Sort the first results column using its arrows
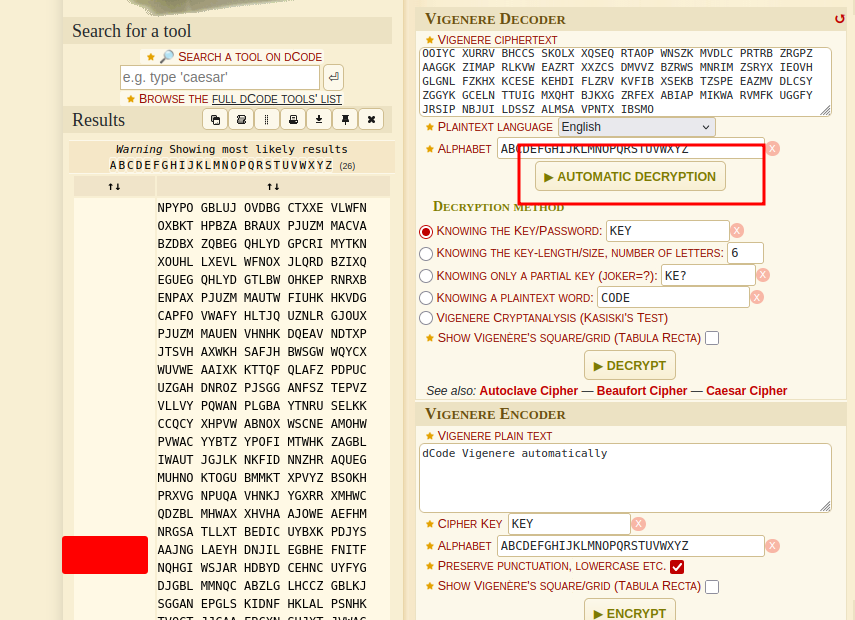855x620 pixels. 114,186
